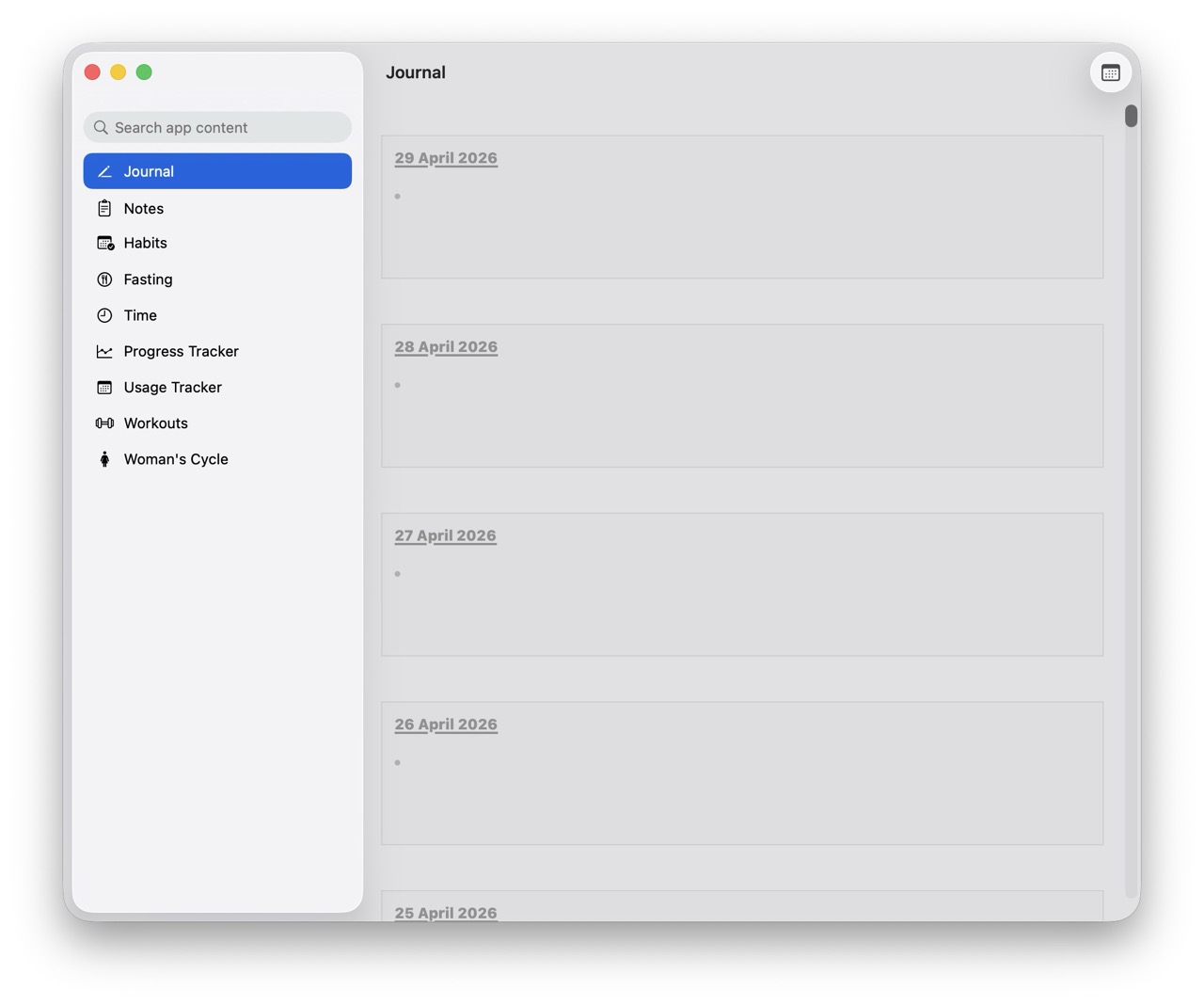The height and width of the screenshot is (1005, 1204).
Task: Open the 27 April 2026 entry heading
Action: coord(445,535)
